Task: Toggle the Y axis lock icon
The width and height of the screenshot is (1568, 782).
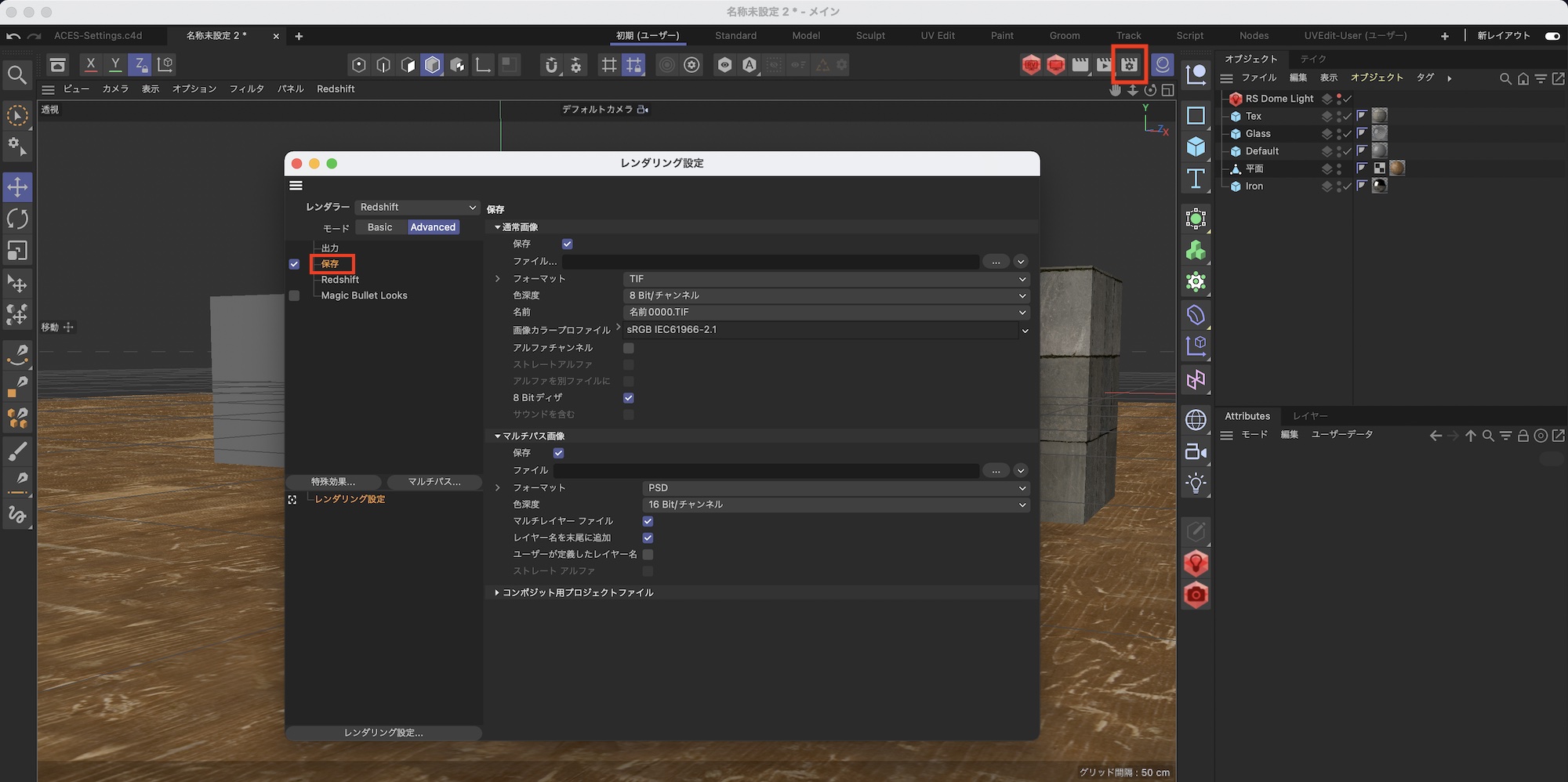Action: [x=115, y=64]
